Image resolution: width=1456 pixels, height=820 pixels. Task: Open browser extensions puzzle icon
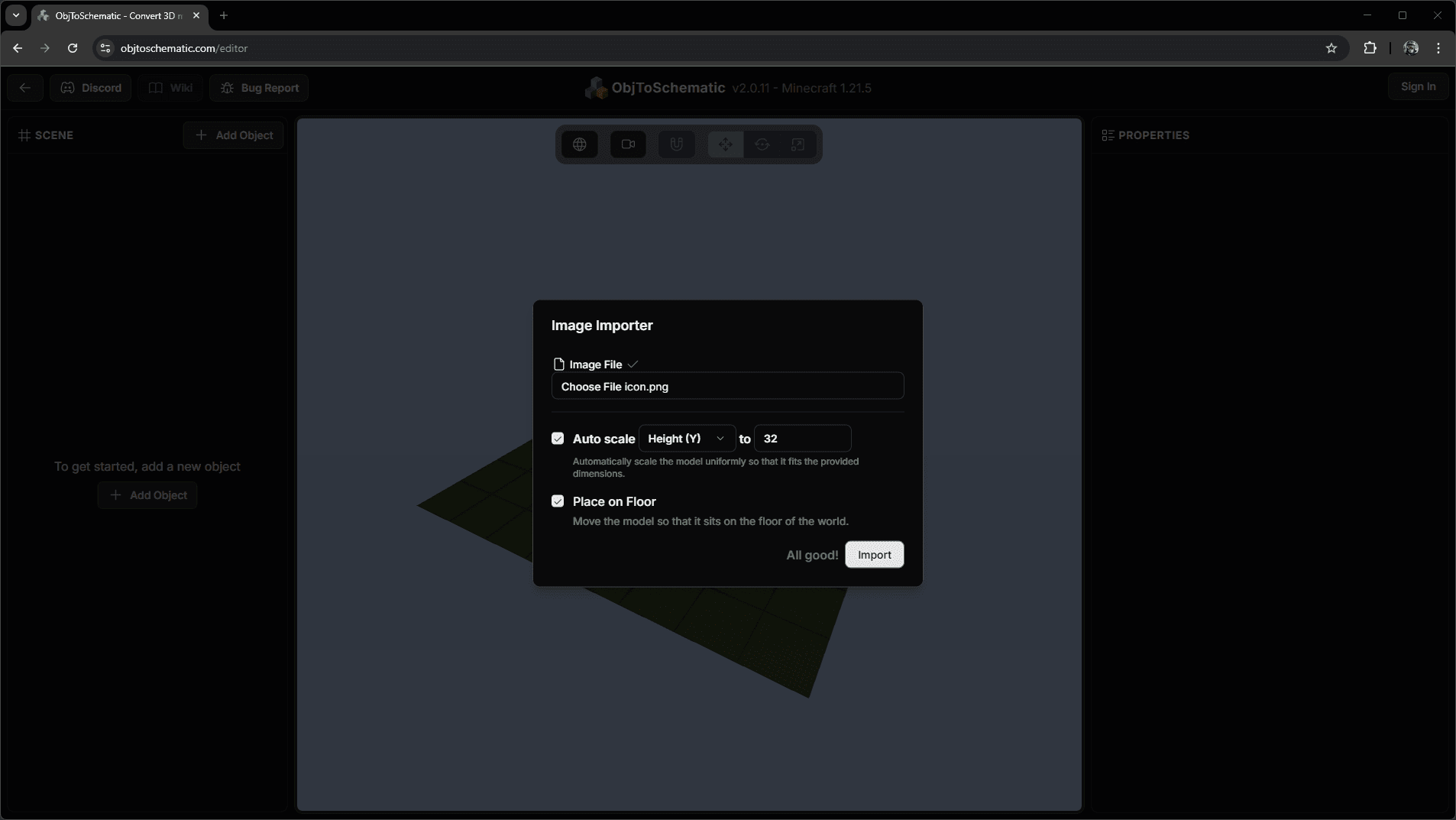coord(1370,48)
